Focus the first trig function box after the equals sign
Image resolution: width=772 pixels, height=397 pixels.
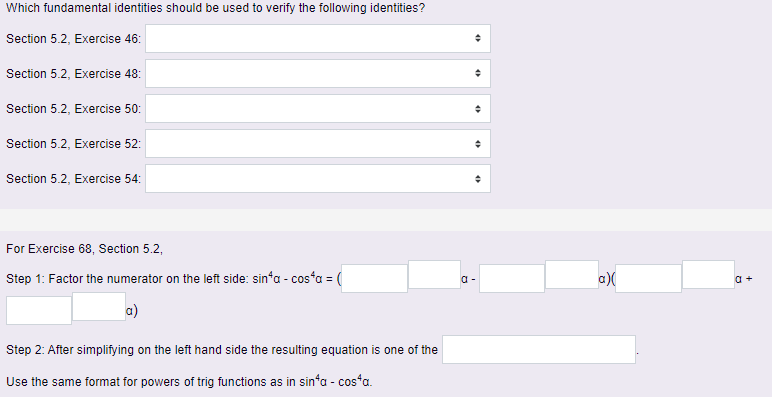374,278
